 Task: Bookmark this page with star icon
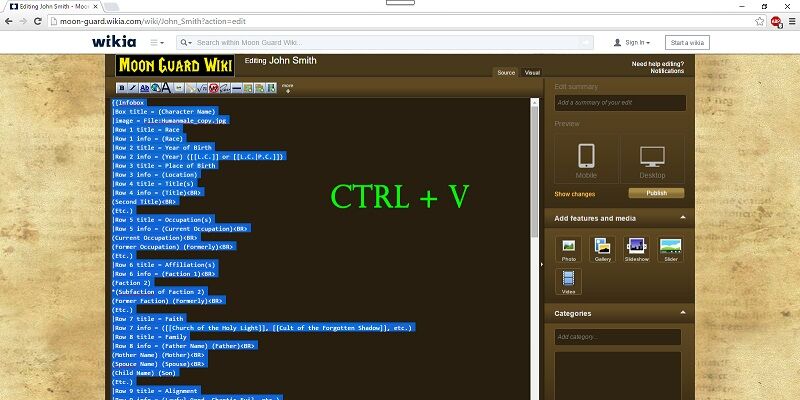pos(760,21)
